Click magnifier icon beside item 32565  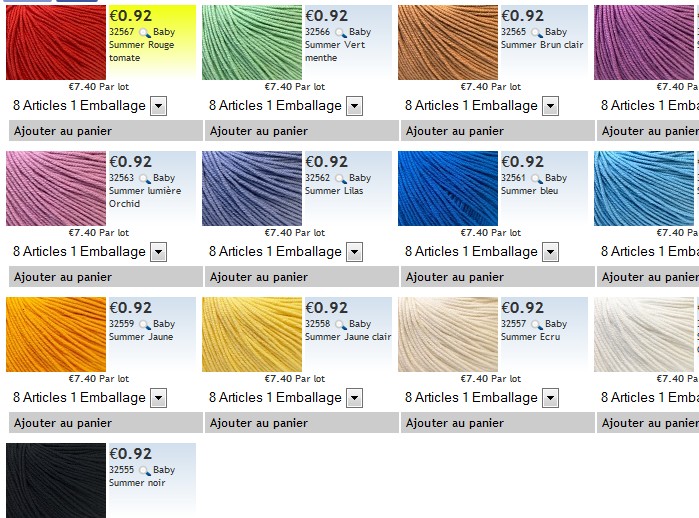537,33
